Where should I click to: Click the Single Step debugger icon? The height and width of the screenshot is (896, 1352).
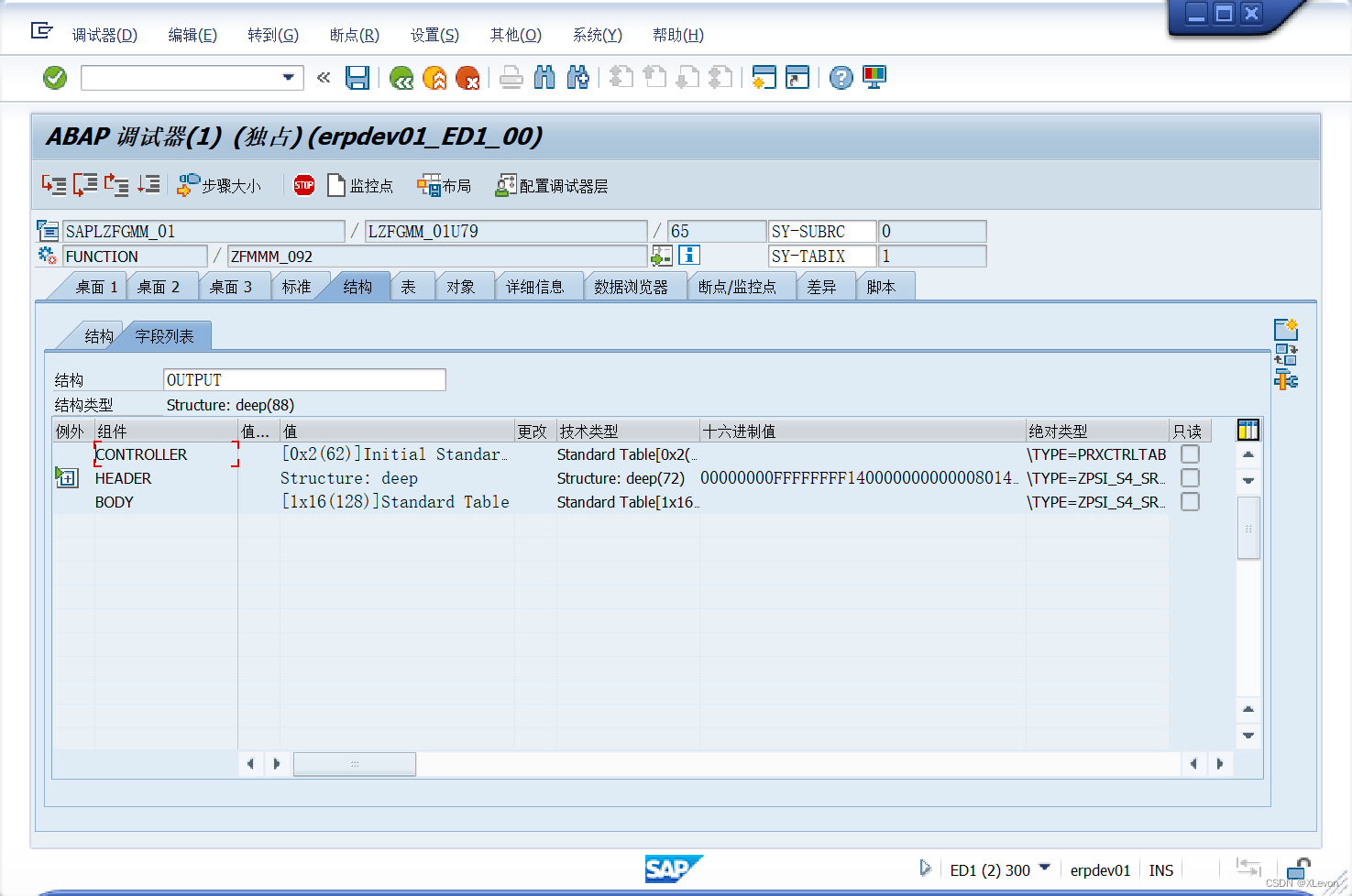(54, 185)
